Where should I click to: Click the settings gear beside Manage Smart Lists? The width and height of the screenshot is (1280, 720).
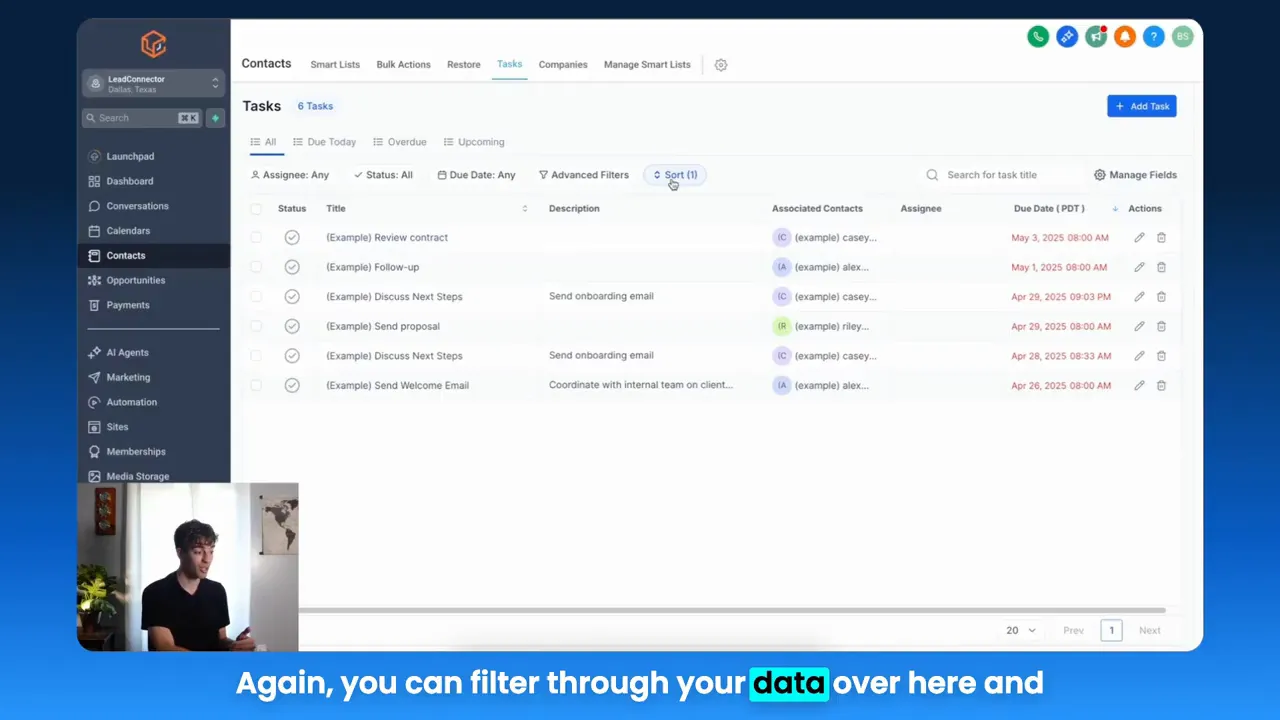[721, 64]
